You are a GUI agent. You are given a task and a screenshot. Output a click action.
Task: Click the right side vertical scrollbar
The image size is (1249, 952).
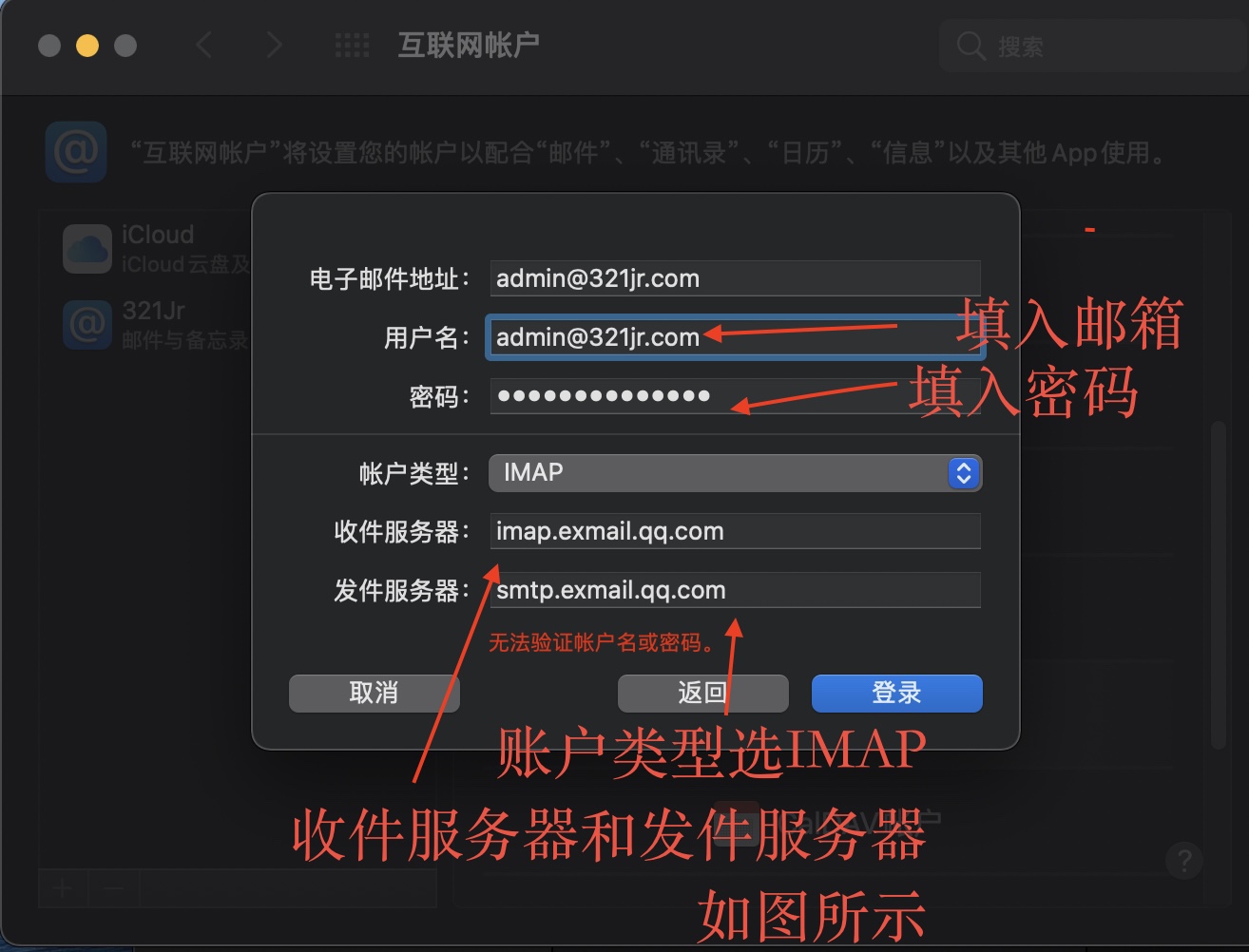[1219, 587]
